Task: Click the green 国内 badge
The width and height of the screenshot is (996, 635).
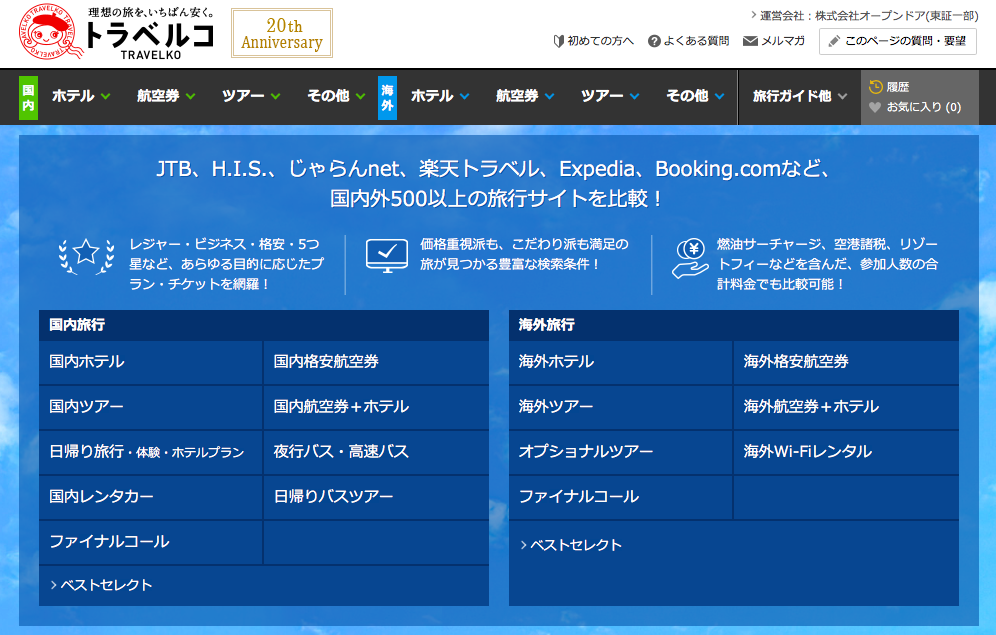Action: [x=28, y=97]
